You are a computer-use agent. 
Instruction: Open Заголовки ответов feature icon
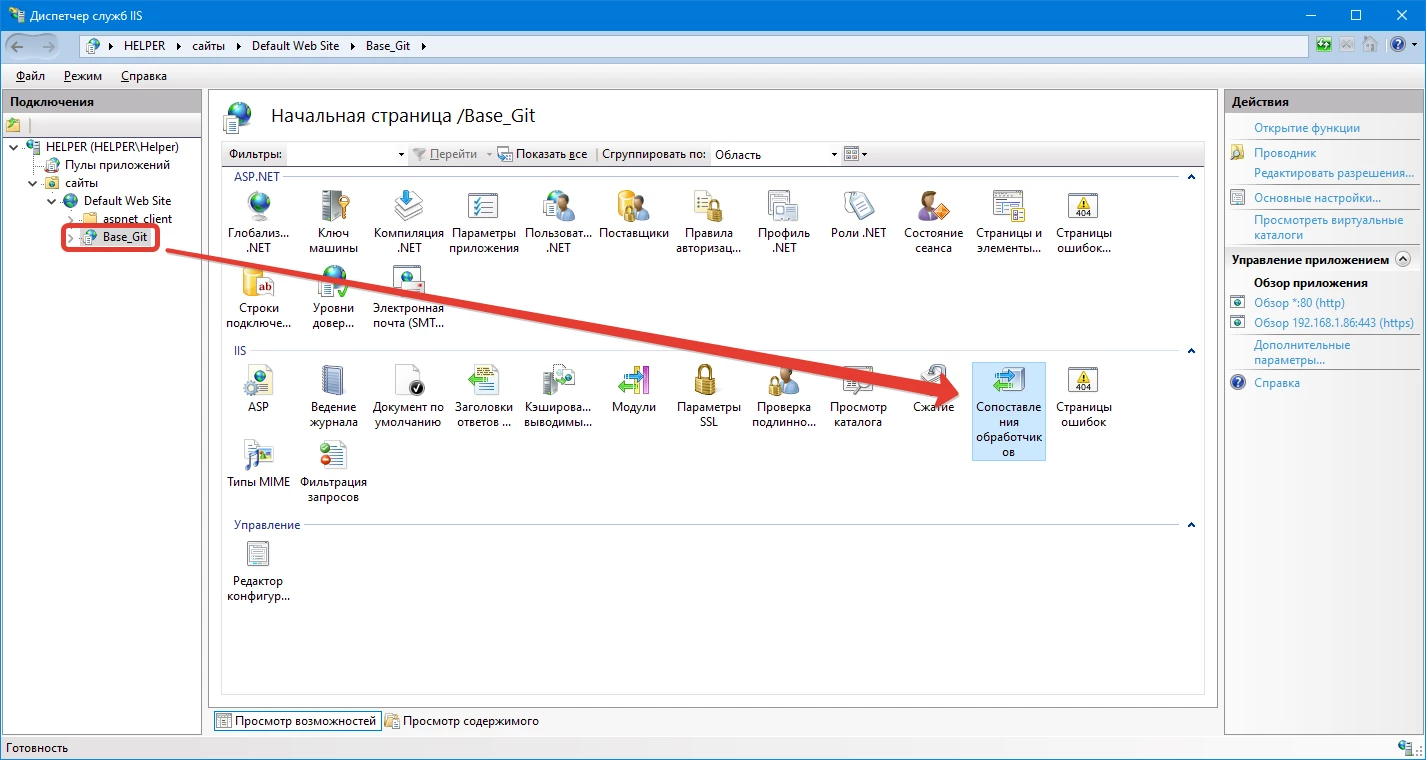(x=484, y=396)
